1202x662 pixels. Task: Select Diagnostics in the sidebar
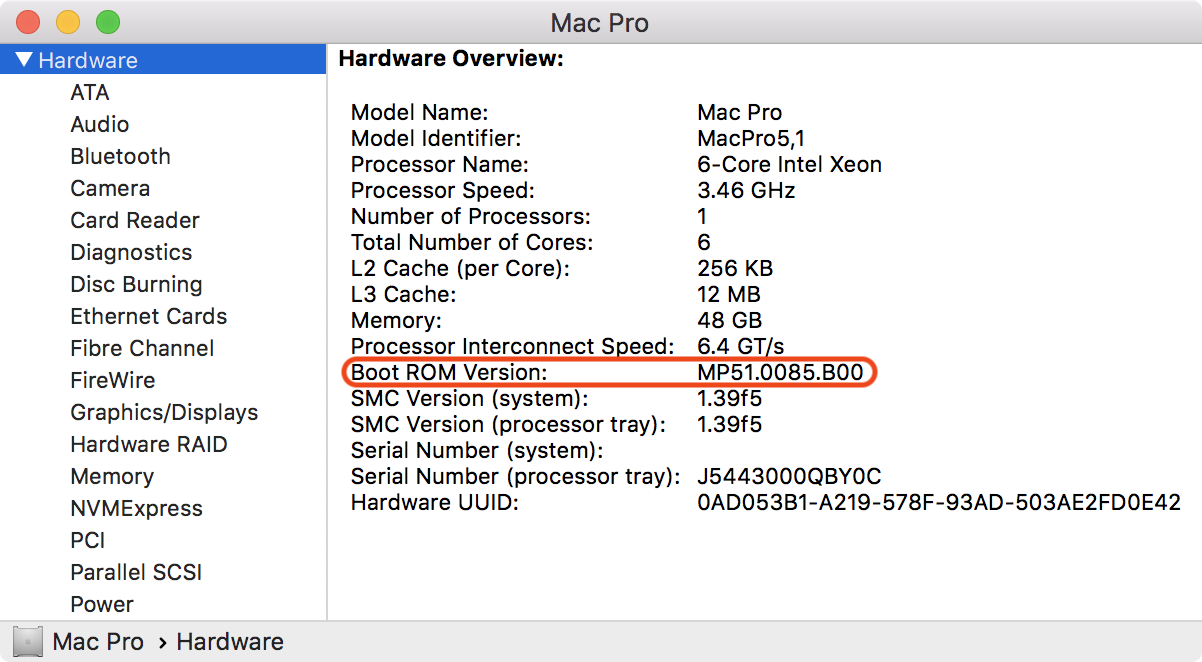click(x=131, y=252)
